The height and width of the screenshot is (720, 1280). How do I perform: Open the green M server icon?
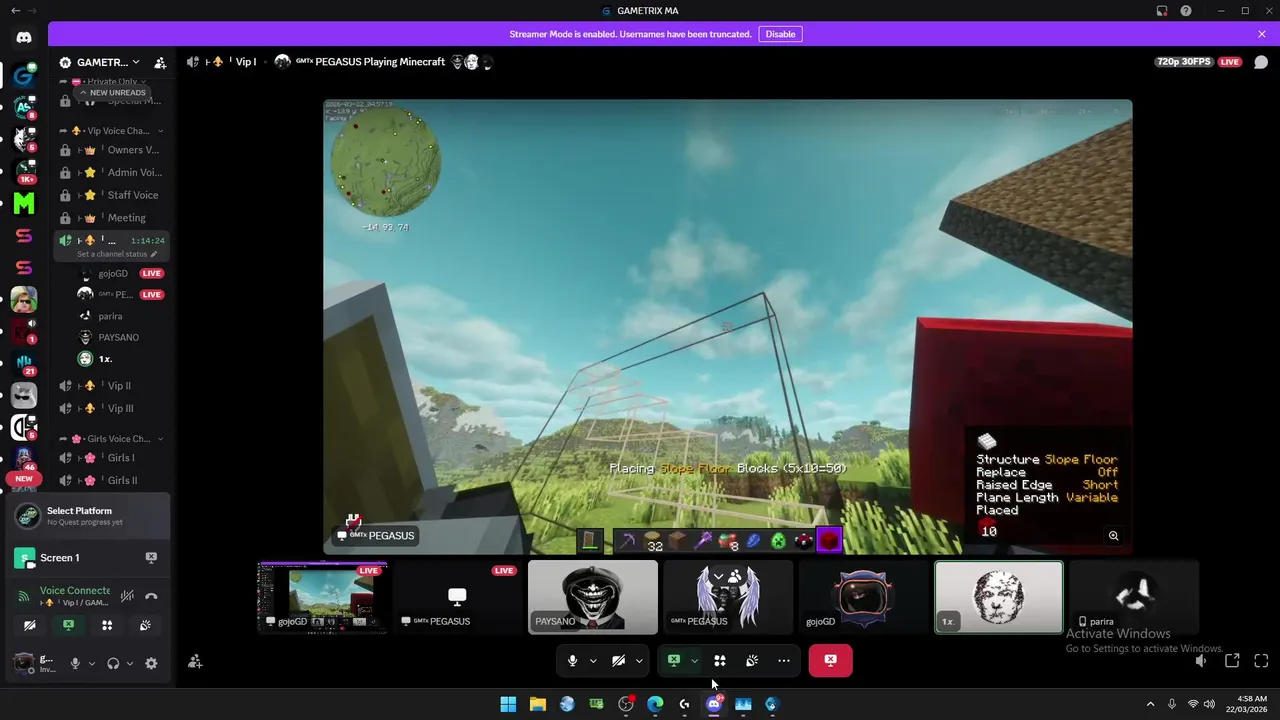click(x=24, y=203)
